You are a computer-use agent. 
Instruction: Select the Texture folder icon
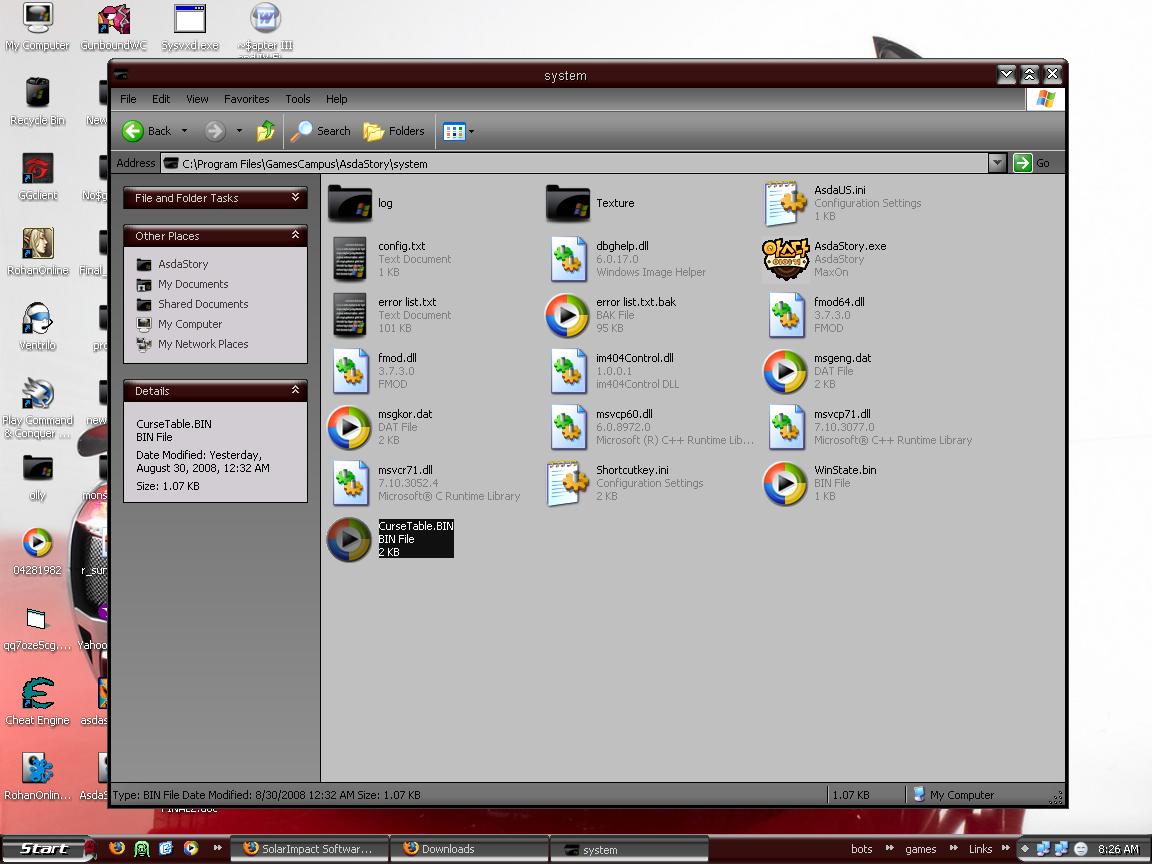(567, 203)
